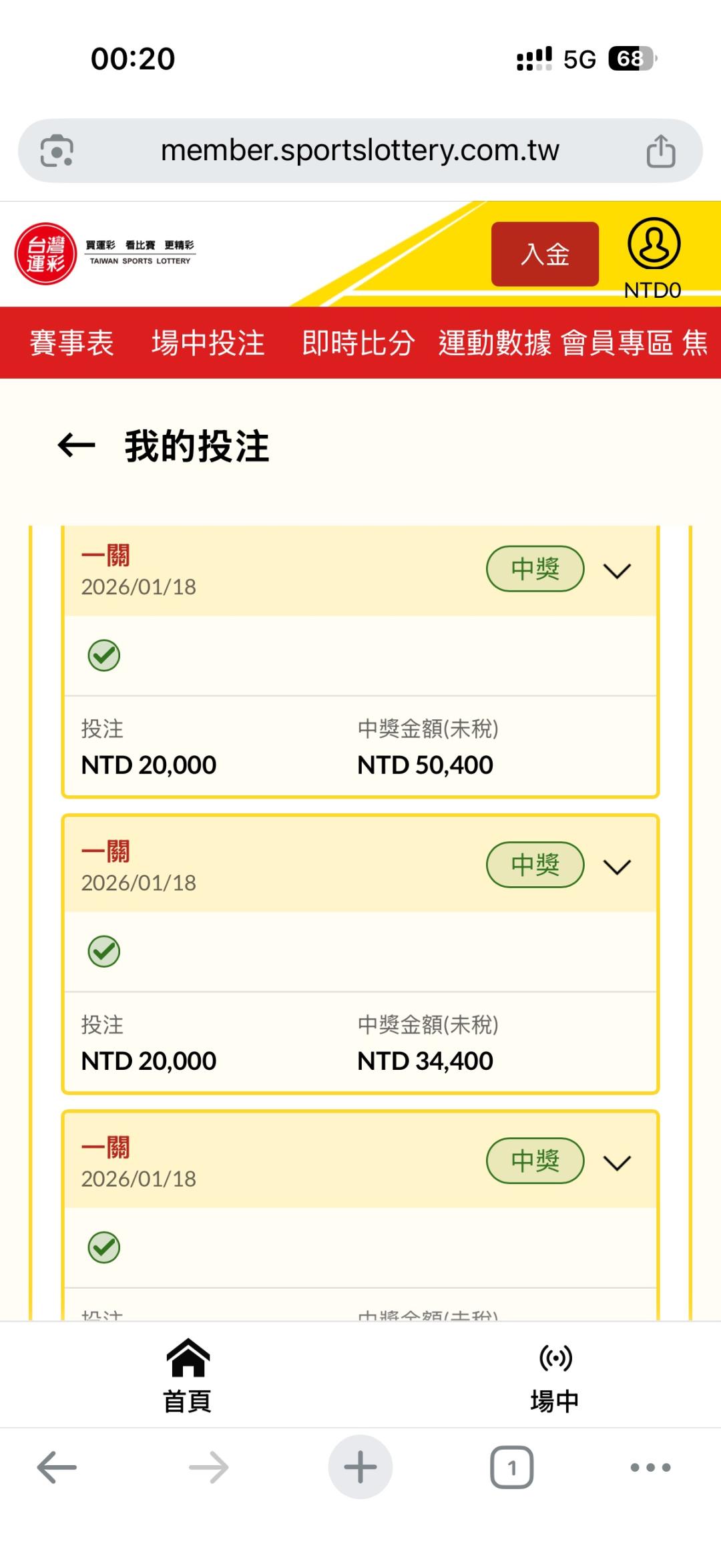The height and width of the screenshot is (1568, 721).
Task: Tap green checkmark on NTD 34,400 bet
Action: tap(104, 951)
